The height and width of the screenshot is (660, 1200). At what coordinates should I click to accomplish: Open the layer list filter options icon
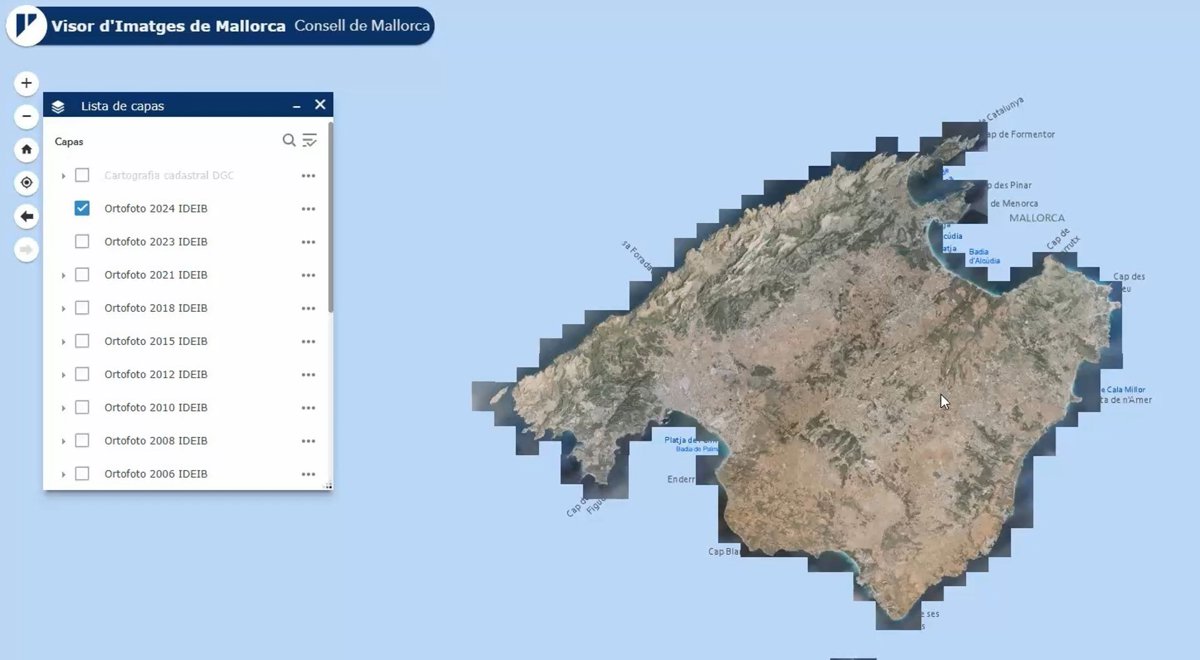(310, 141)
